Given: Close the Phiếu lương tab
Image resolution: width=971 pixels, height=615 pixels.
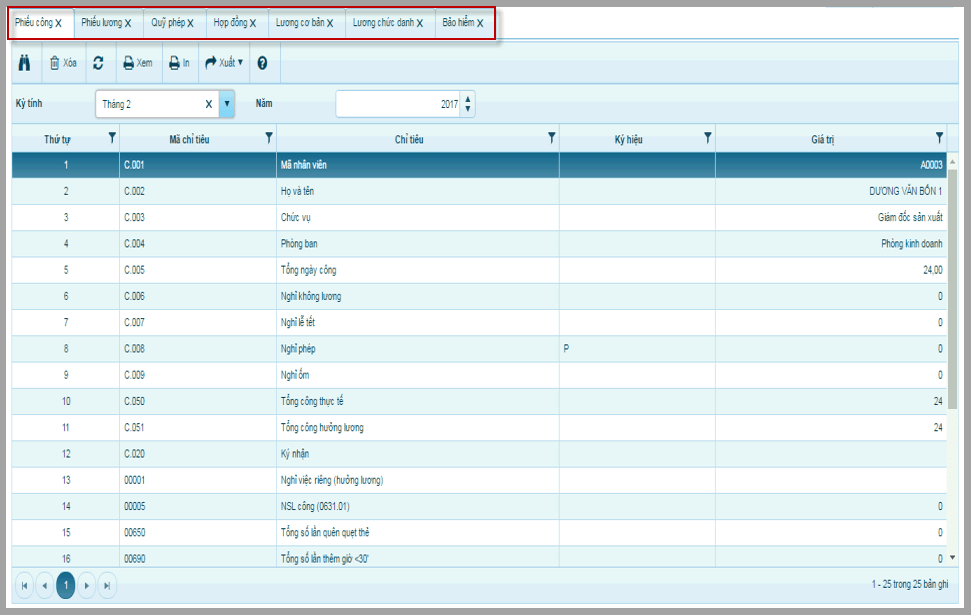Looking at the screenshot, I should 128,23.
